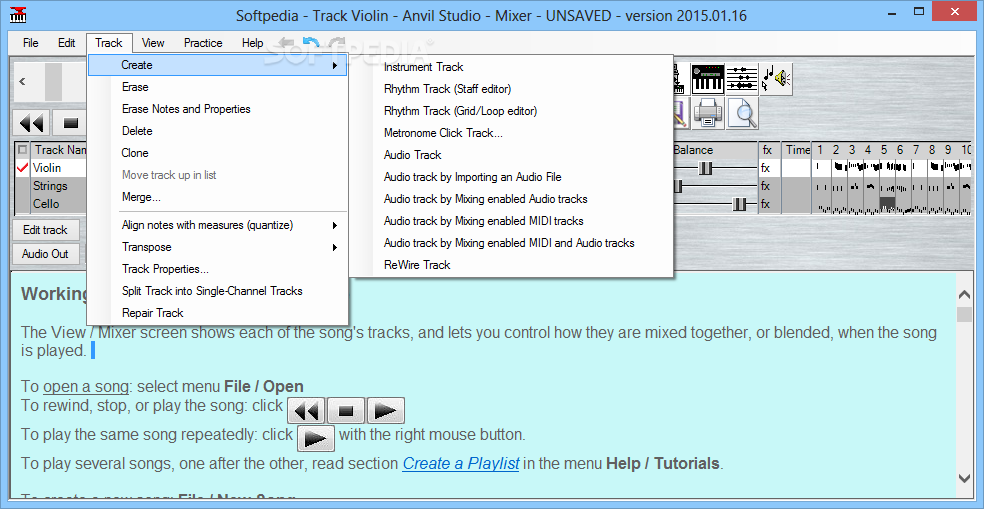Open the piano keyboard view icon
The height and width of the screenshot is (509, 984).
coord(708,79)
